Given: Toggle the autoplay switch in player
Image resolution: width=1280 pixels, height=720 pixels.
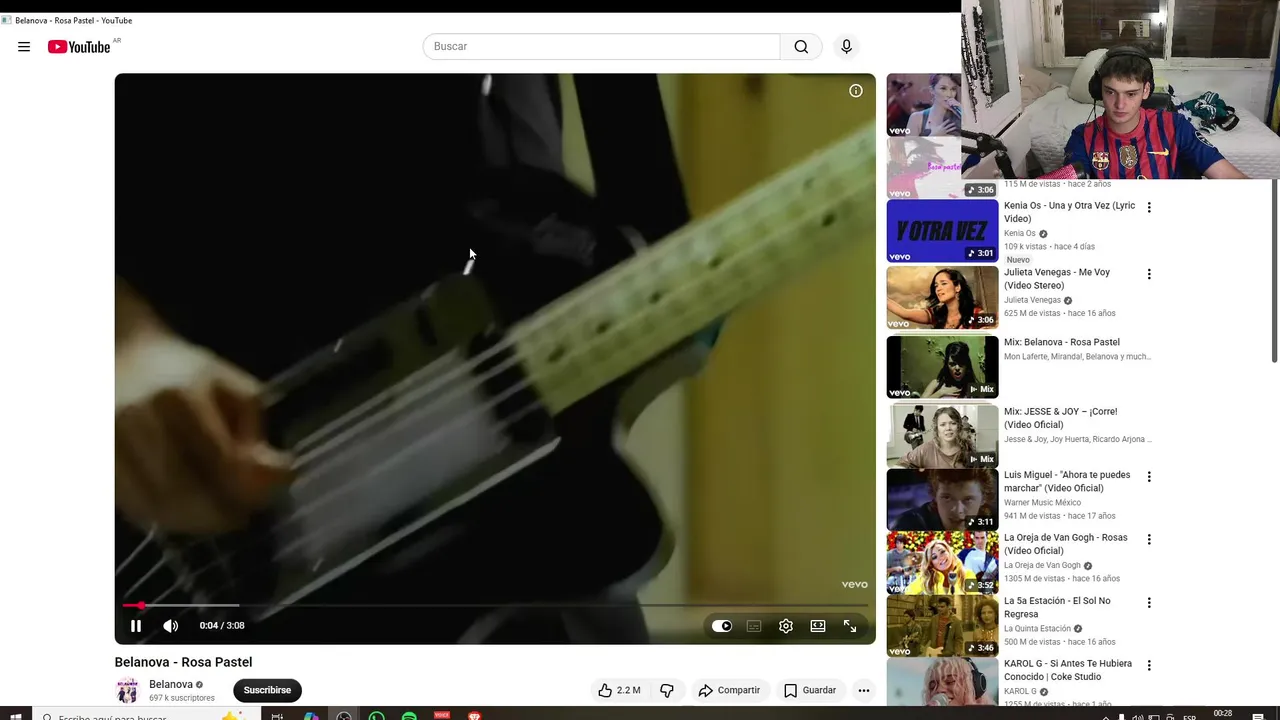Looking at the screenshot, I should (x=722, y=626).
